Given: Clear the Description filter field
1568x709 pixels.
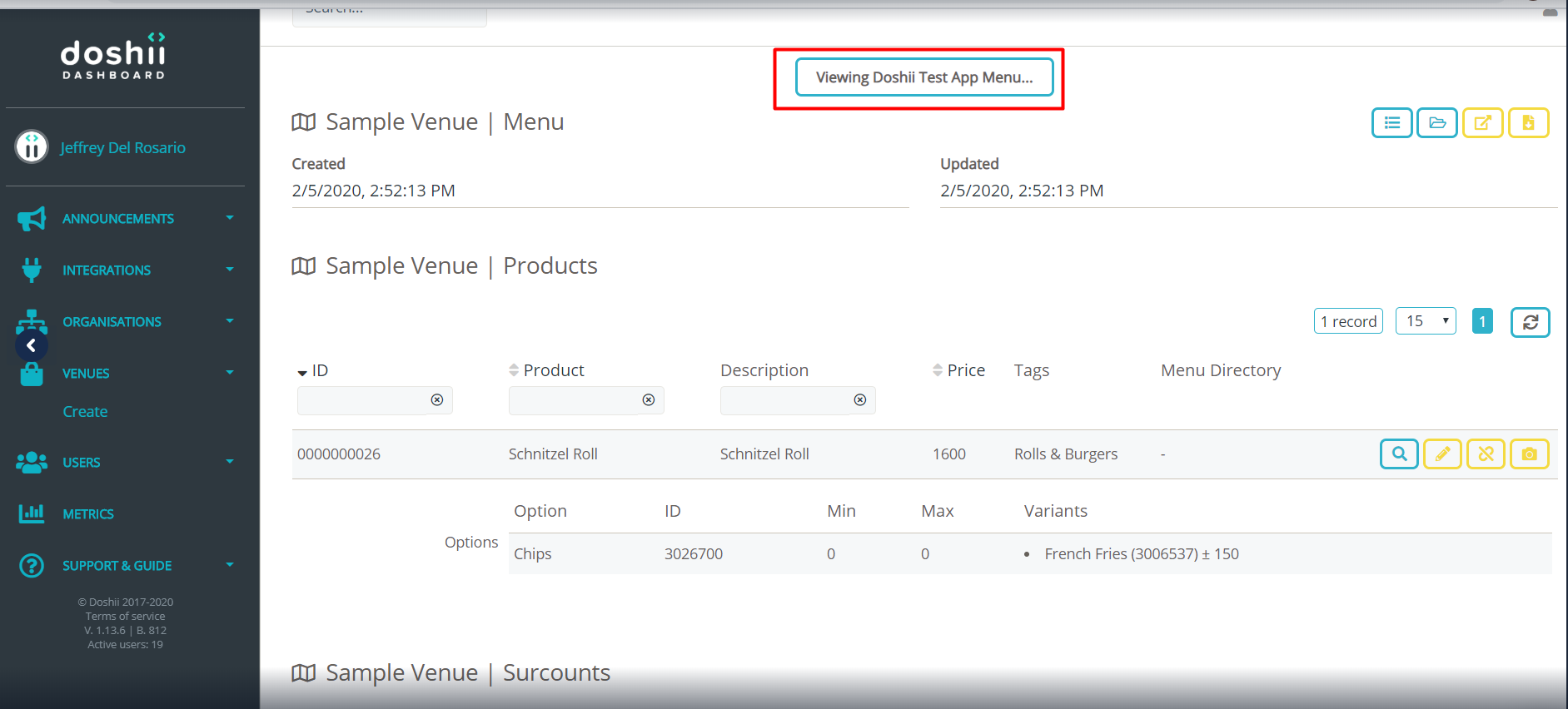Looking at the screenshot, I should click(x=860, y=400).
